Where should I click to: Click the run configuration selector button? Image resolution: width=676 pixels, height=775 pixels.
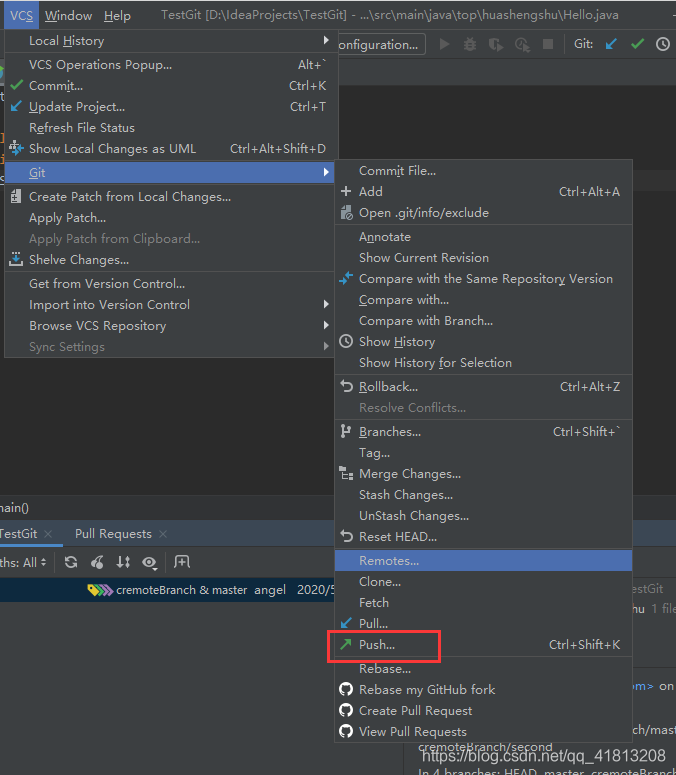click(x=381, y=44)
